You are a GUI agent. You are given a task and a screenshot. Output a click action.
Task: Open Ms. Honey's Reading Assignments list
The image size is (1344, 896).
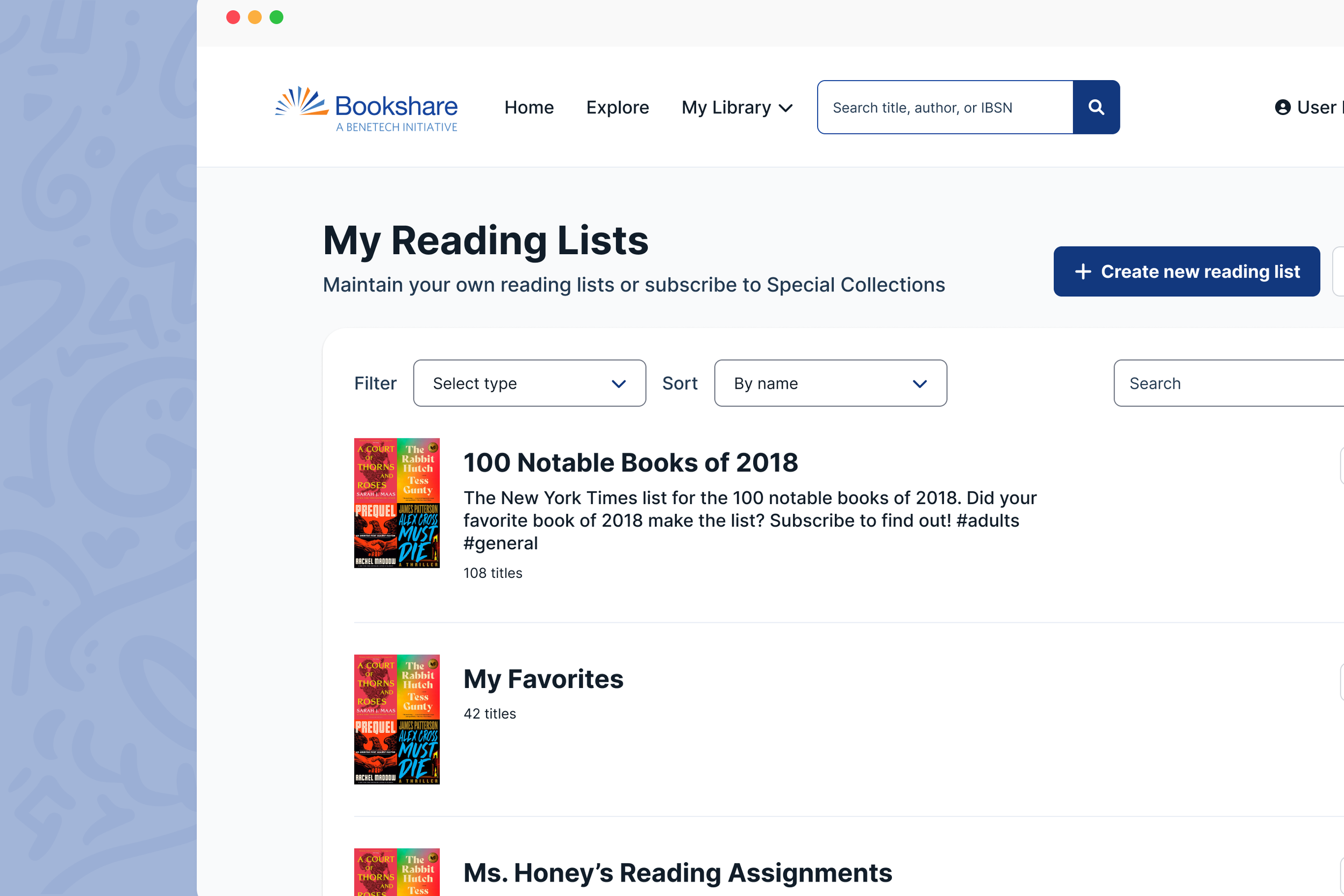(677, 872)
